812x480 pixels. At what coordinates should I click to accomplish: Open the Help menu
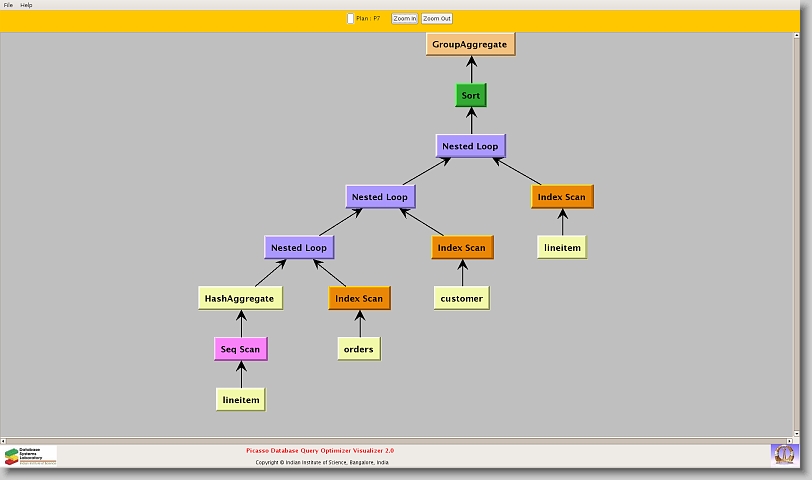pos(27,5)
